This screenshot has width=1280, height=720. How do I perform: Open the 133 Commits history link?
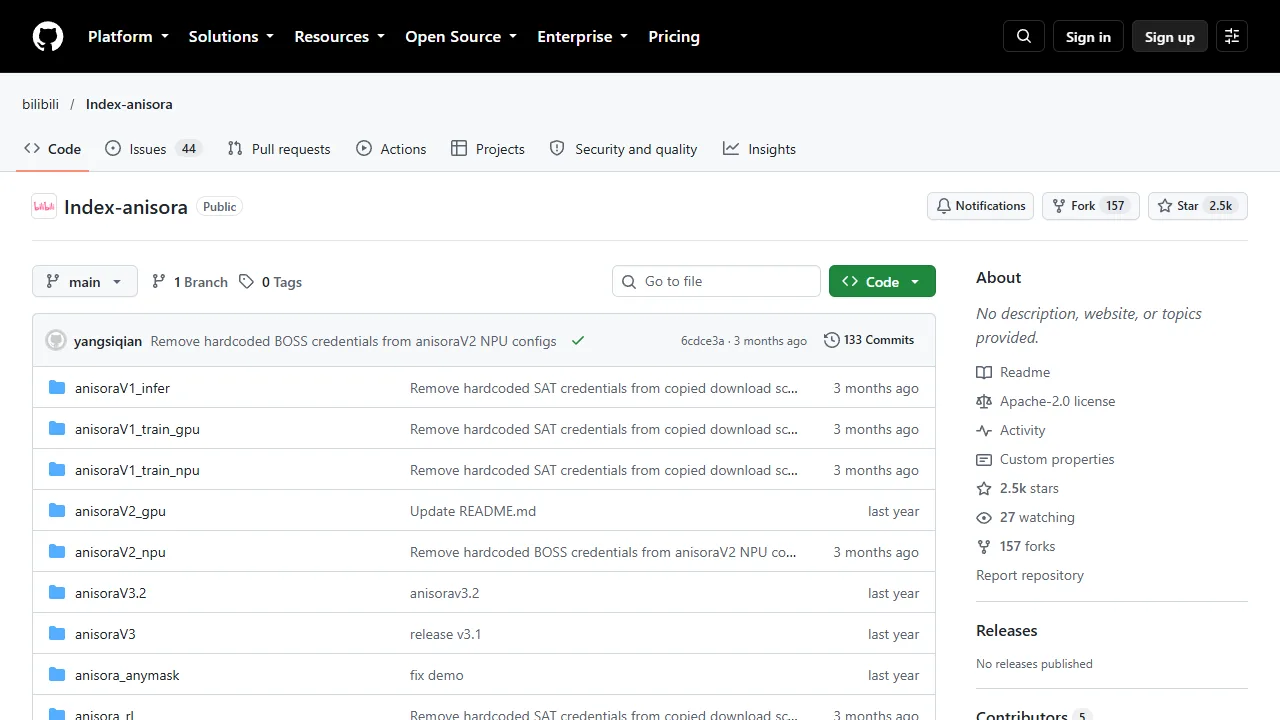pyautogui.click(x=869, y=340)
